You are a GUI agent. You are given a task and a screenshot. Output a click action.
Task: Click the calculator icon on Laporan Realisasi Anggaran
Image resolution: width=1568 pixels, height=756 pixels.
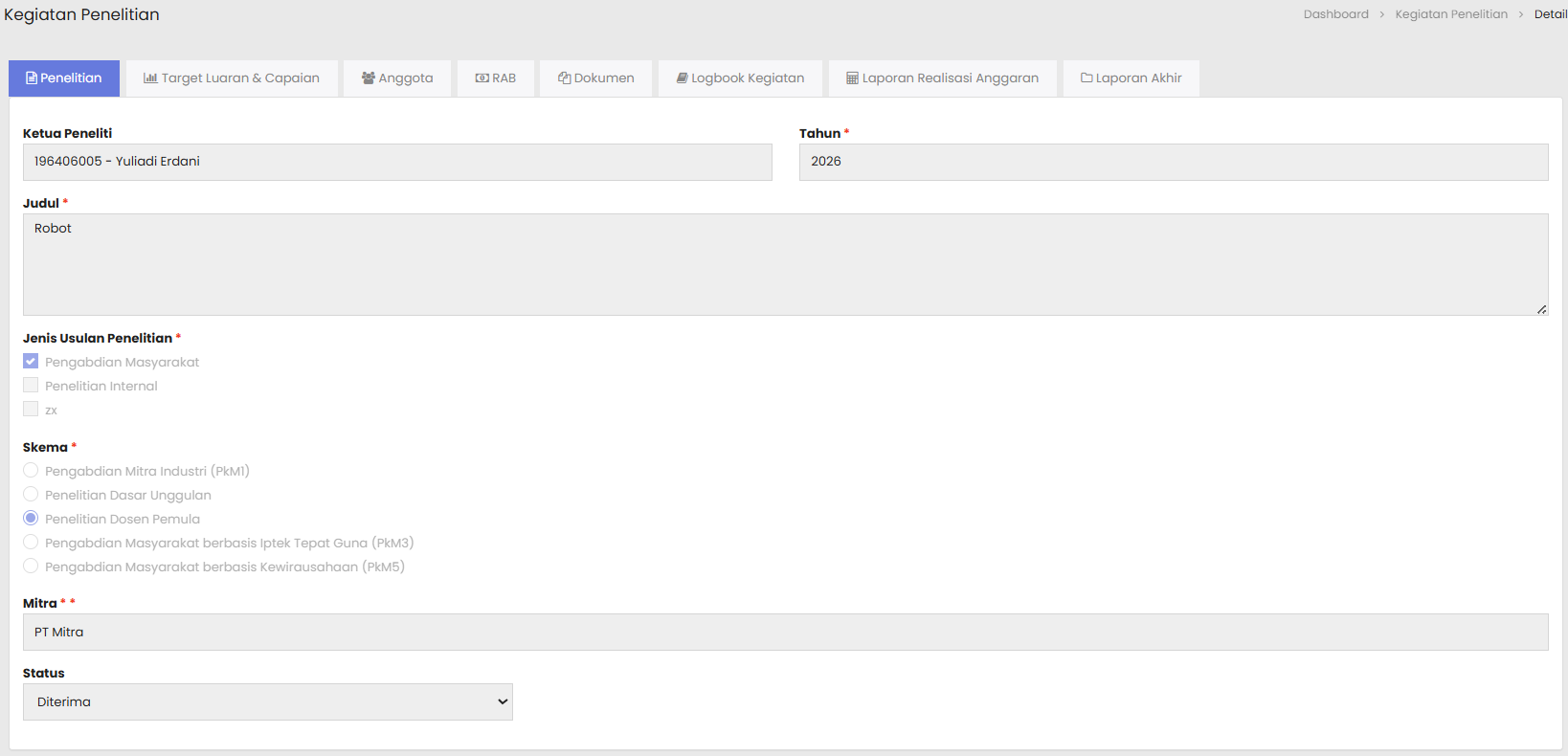click(852, 78)
